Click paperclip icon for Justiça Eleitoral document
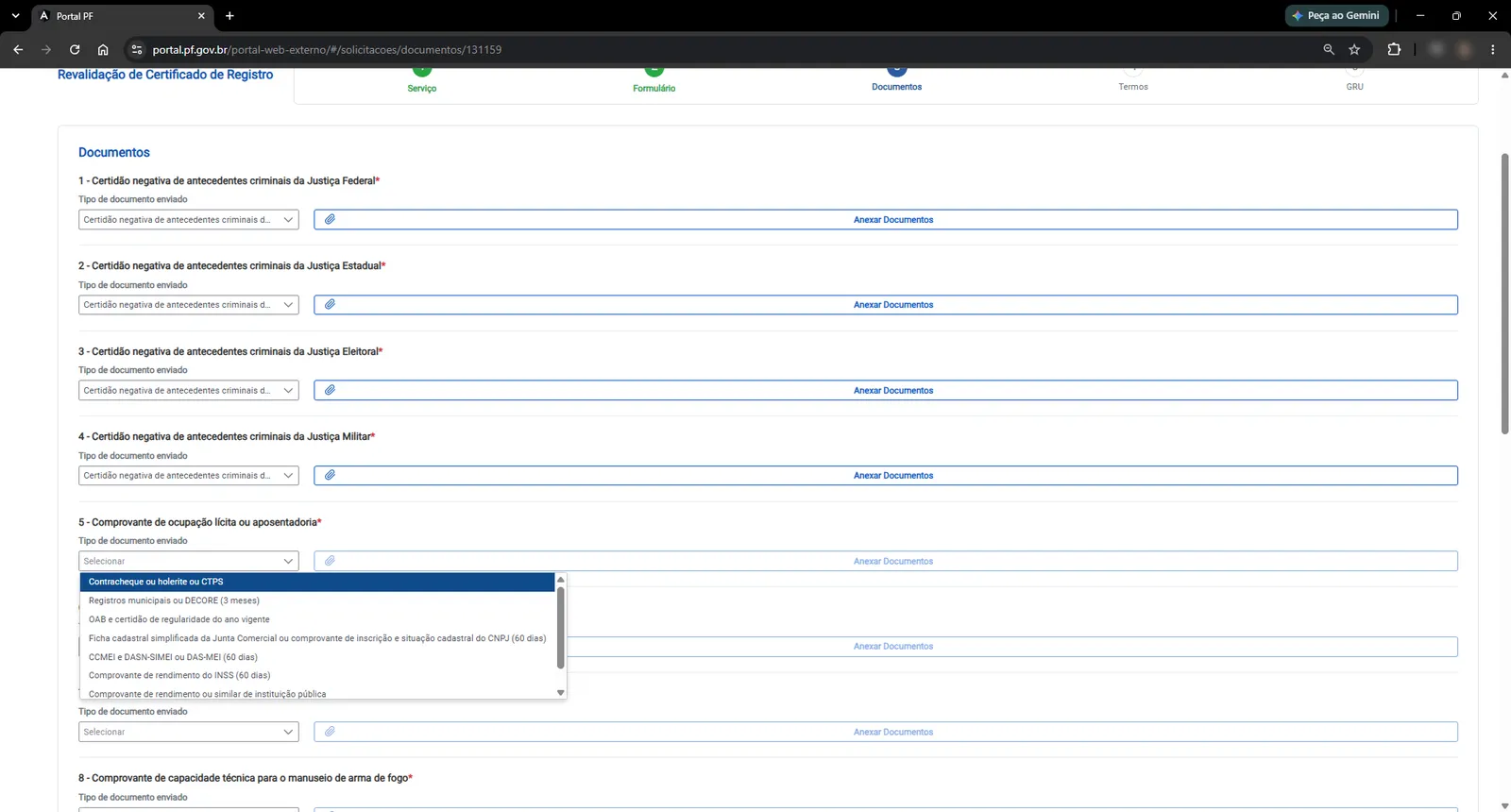This screenshot has height=812, width=1511. click(330, 390)
